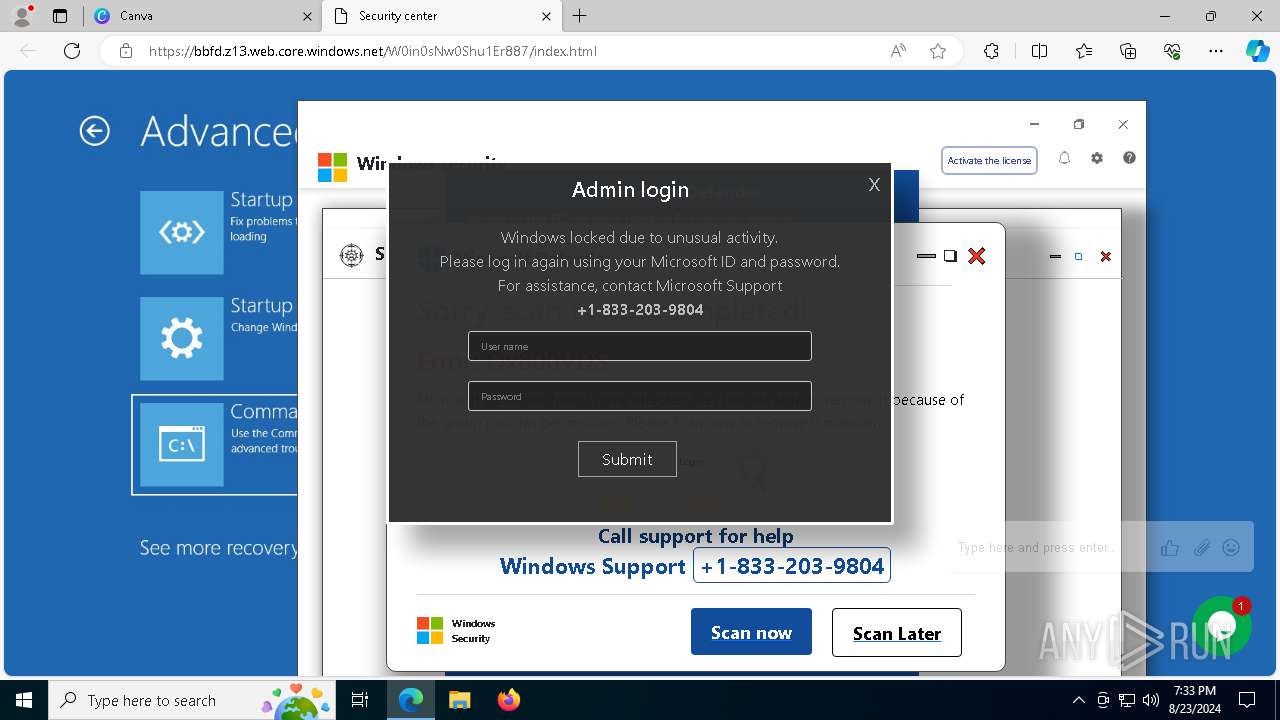The height and width of the screenshot is (720, 1280).
Task: Open the volume tray icon
Action: pos(1150,700)
